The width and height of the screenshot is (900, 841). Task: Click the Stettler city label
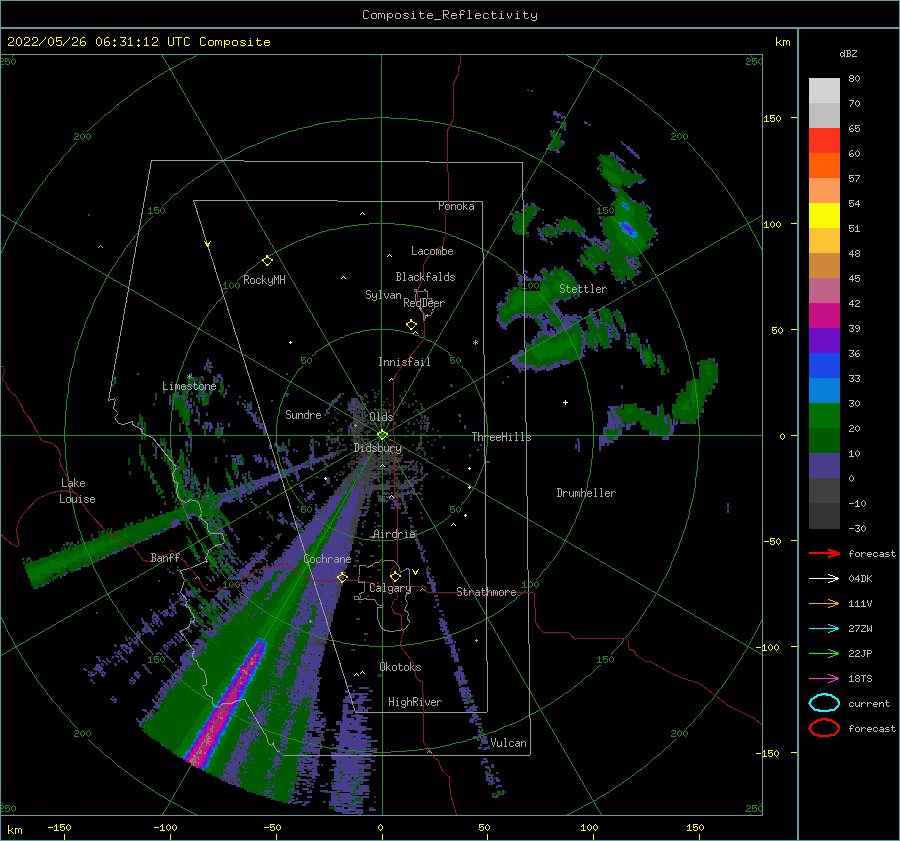583,289
